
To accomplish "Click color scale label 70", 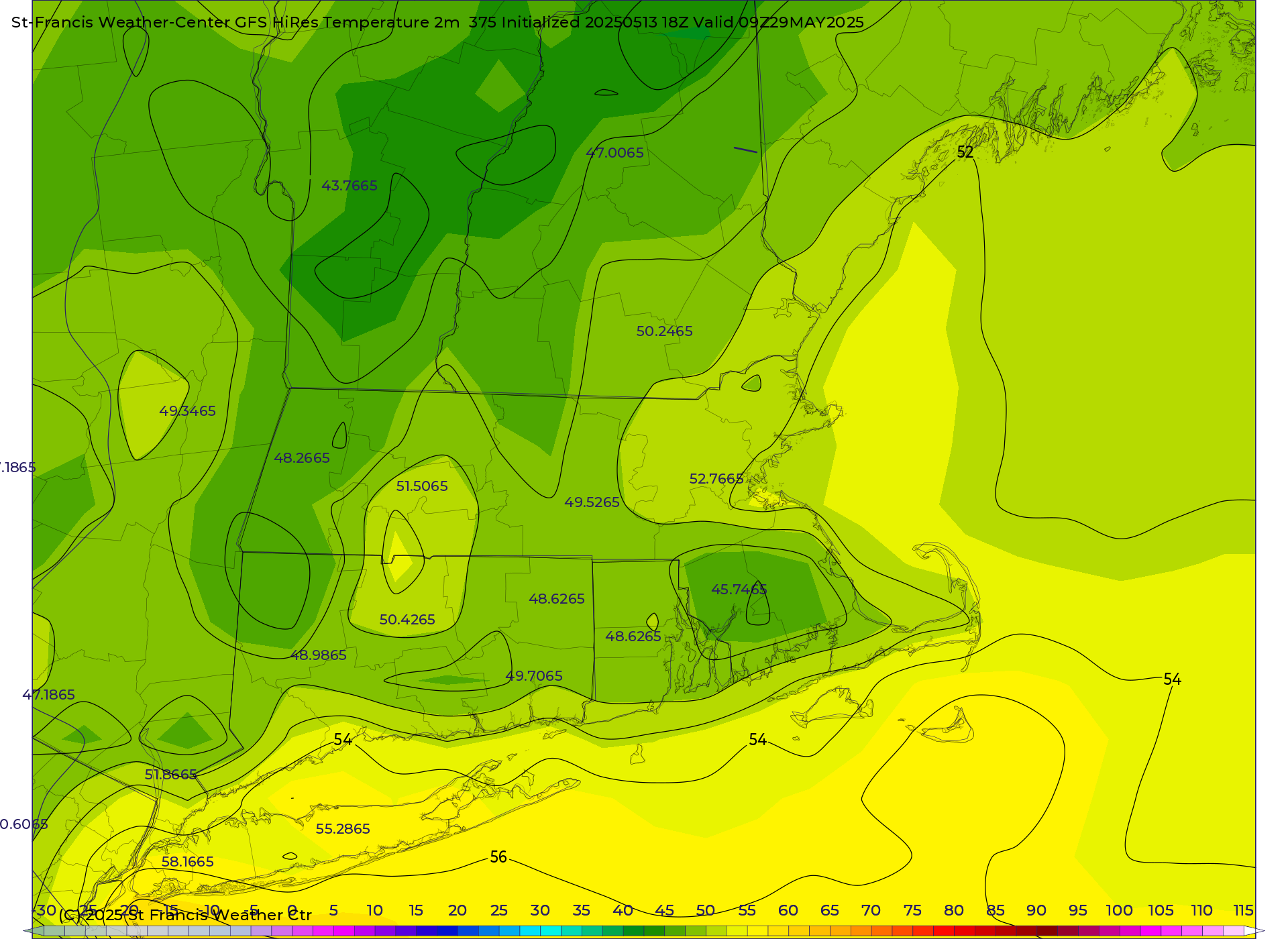I will 871,911.
